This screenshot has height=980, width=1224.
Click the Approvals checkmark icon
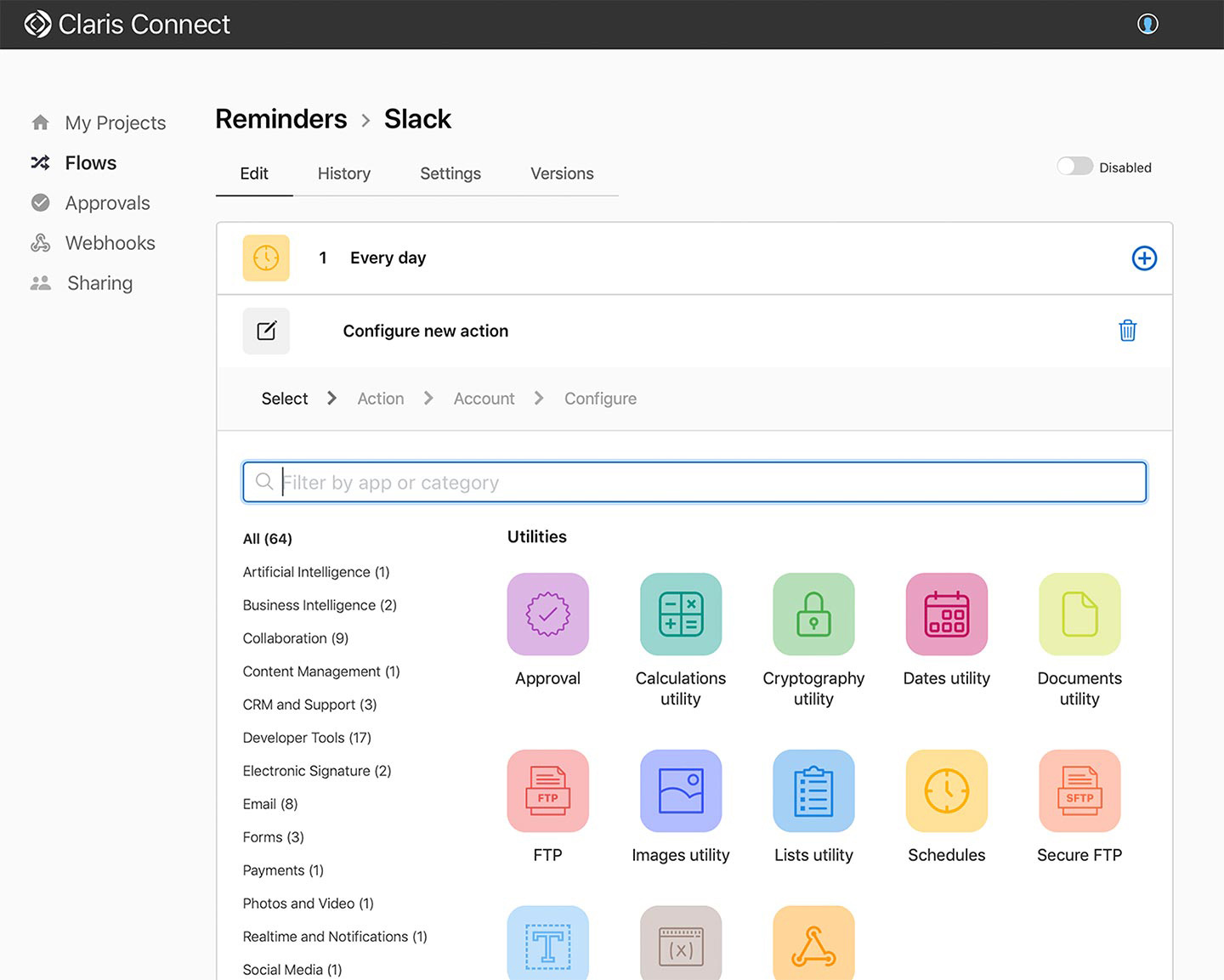40,202
